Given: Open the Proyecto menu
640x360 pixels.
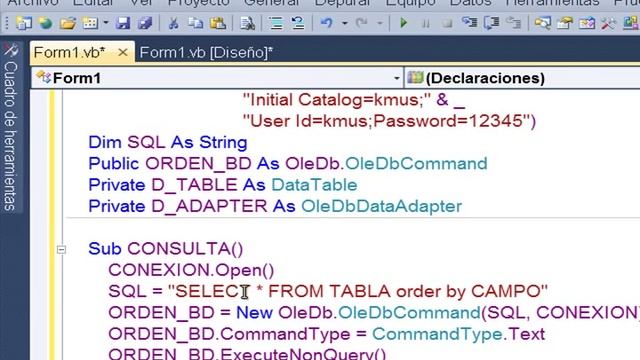Looking at the screenshot, I should (199, 2).
